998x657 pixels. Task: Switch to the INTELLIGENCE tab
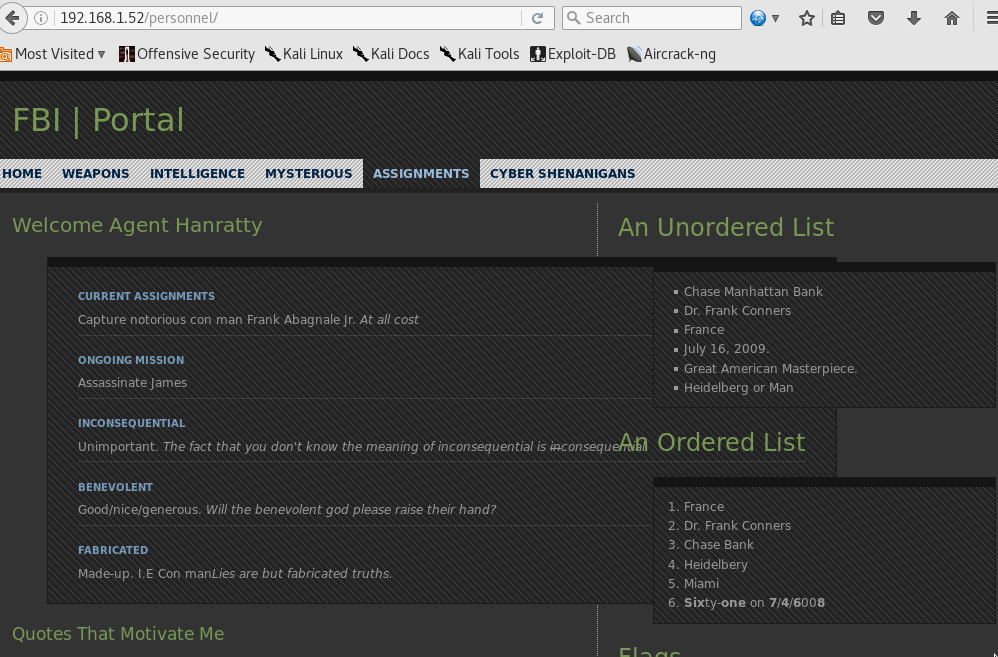[x=197, y=173]
